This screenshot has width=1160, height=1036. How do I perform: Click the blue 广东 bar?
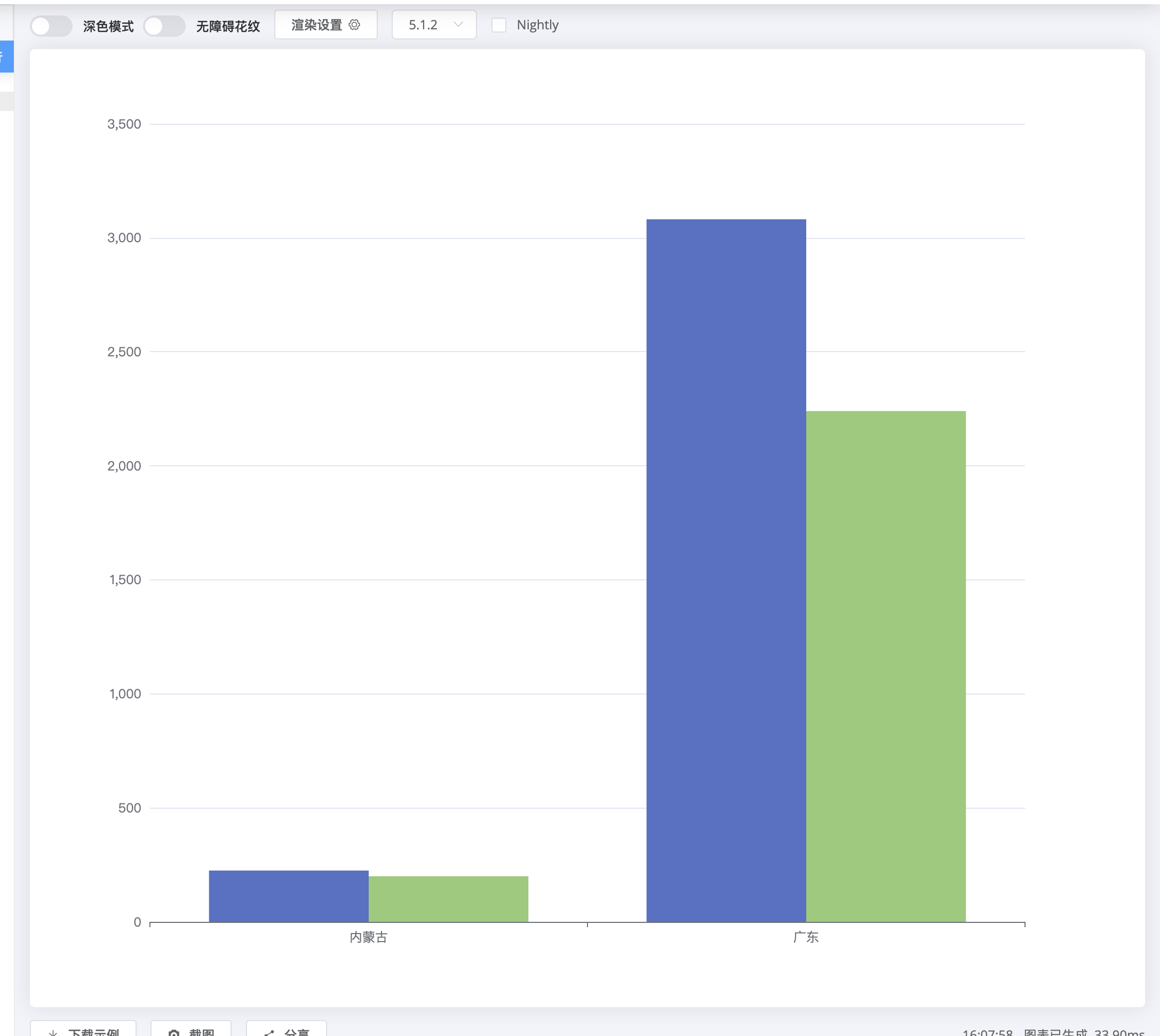coord(726,570)
